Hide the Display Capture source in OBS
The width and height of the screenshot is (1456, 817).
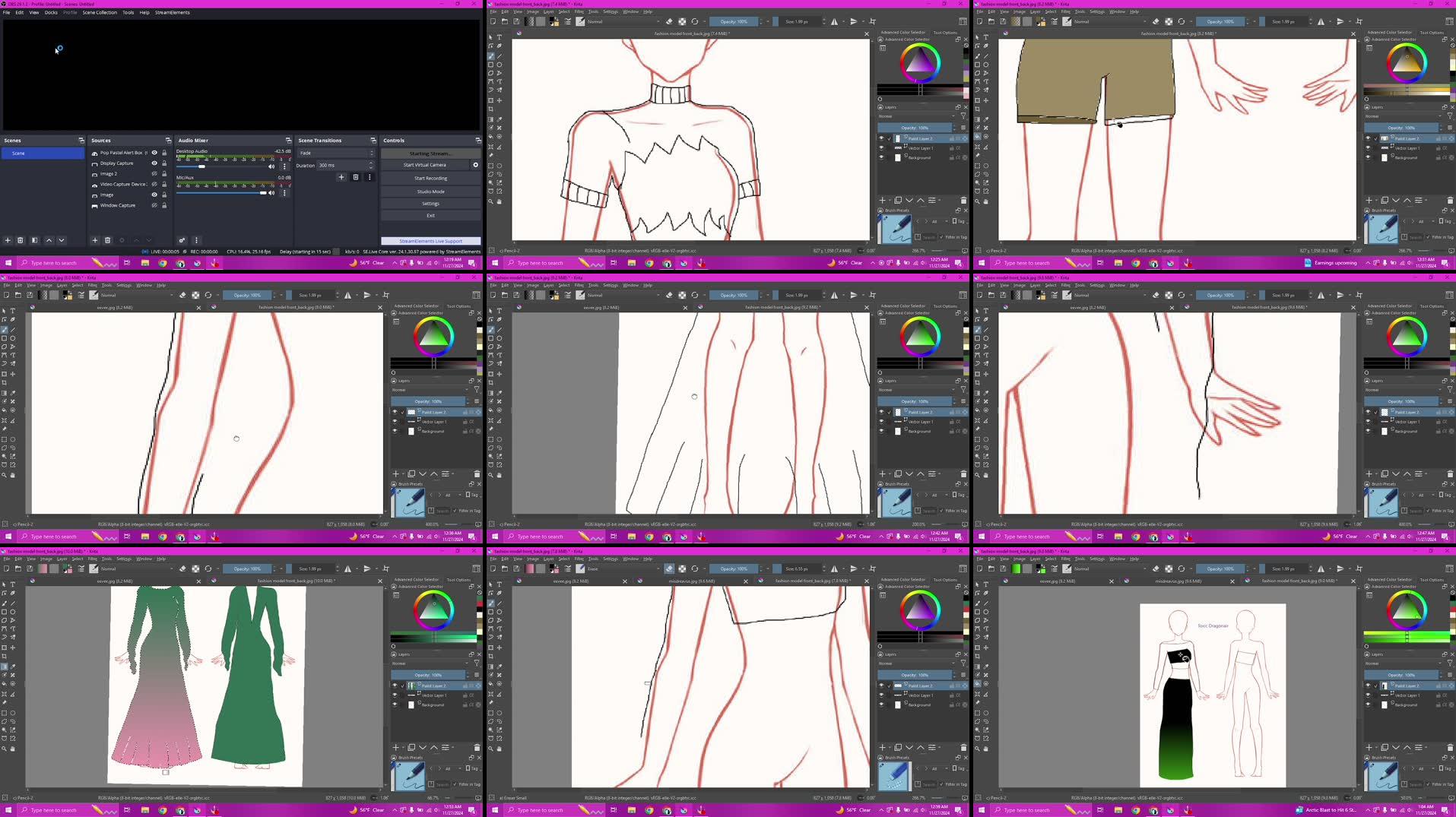tap(154, 163)
